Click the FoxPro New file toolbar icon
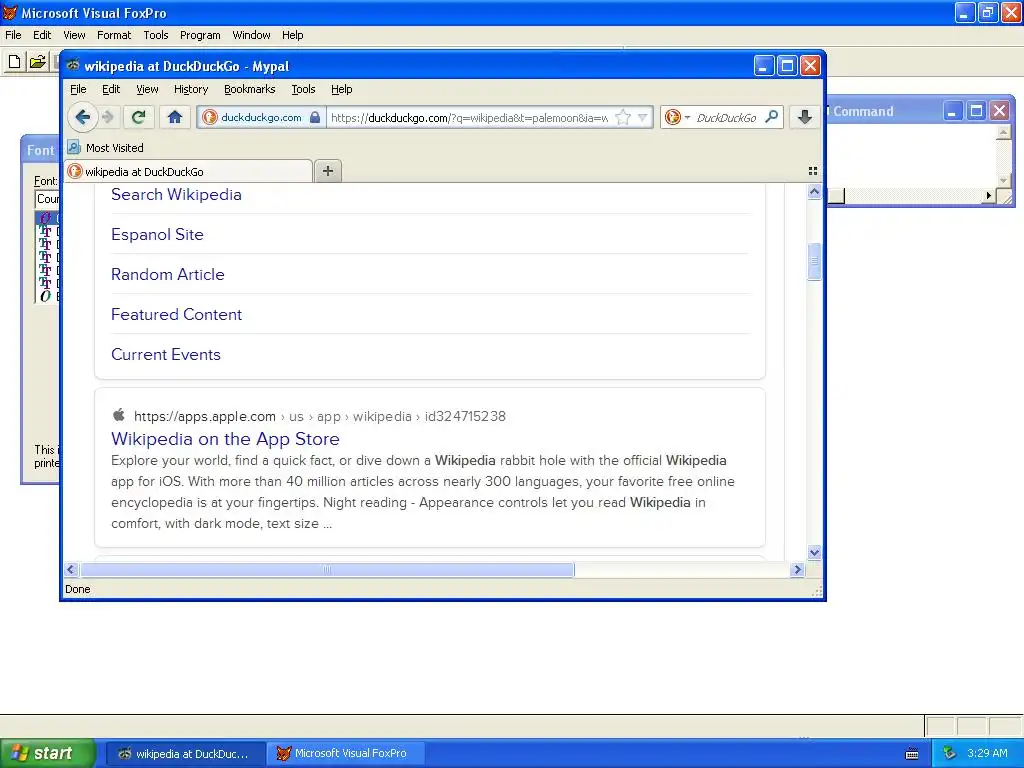The width and height of the screenshot is (1024, 768). pyautogui.click(x=14, y=62)
